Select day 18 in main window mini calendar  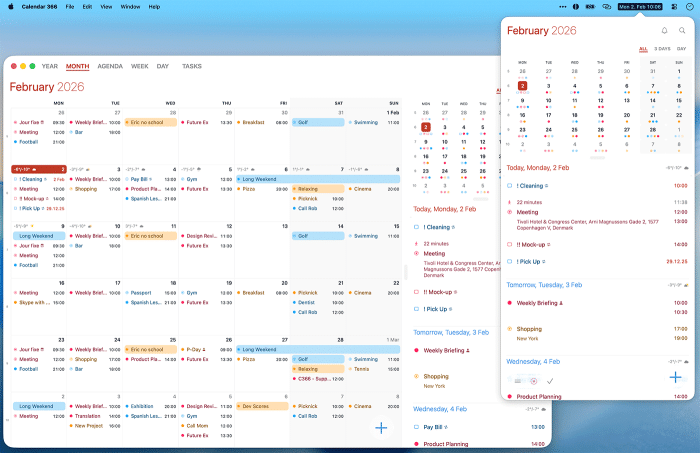pyautogui.click(x=464, y=157)
